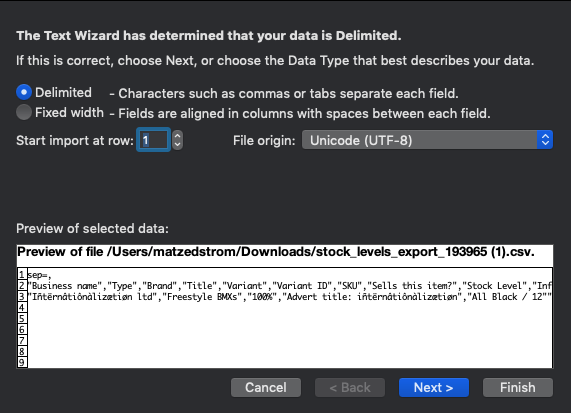Select the Fixed width radio button

click(24, 112)
